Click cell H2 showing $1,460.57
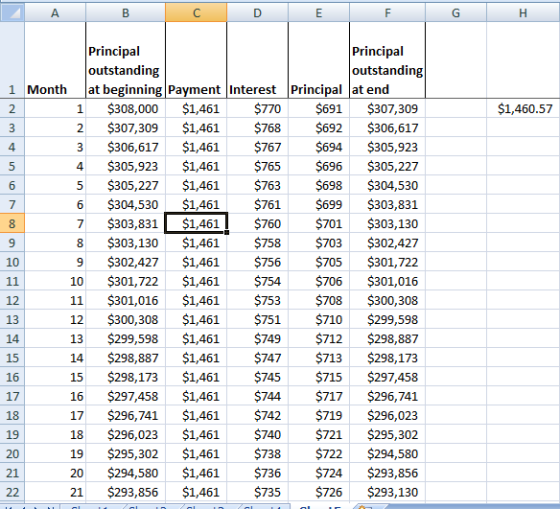This screenshot has width=560, height=509. click(x=523, y=109)
